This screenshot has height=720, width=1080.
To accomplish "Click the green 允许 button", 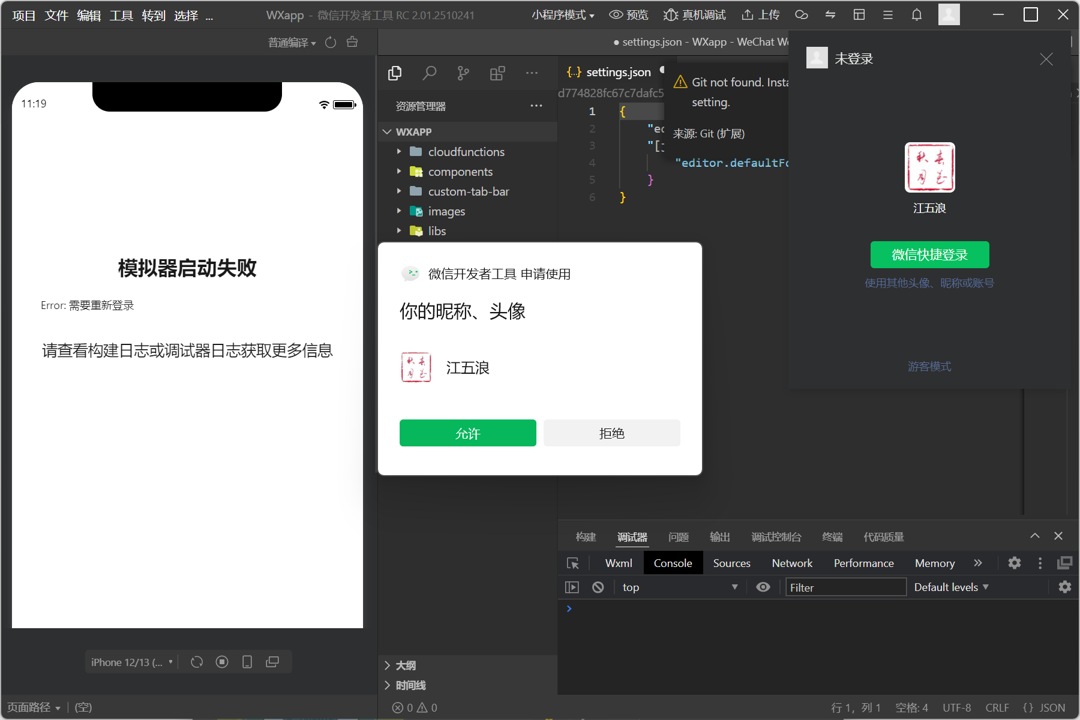I will tap(468, 433).
